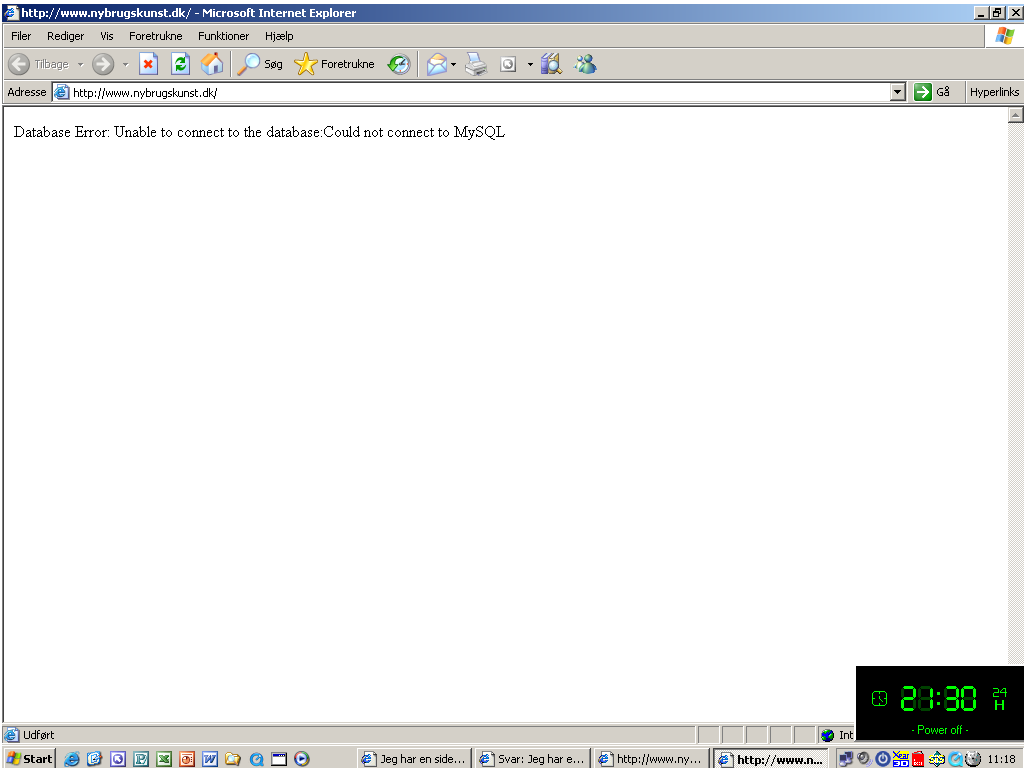Open the History toolbar icon
Image resolution: width=1024 pixels, height=768 pixels.
click(x=398, y=64)
